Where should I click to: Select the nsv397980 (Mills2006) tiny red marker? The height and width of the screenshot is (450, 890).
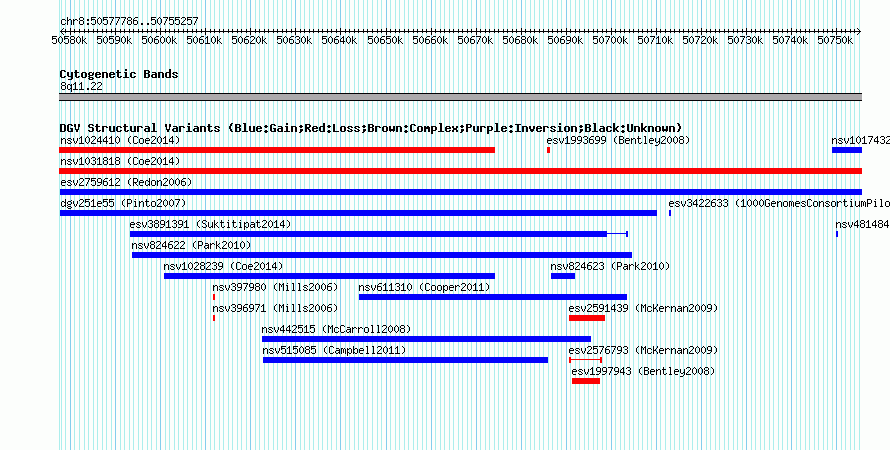[x=214, y=297]
